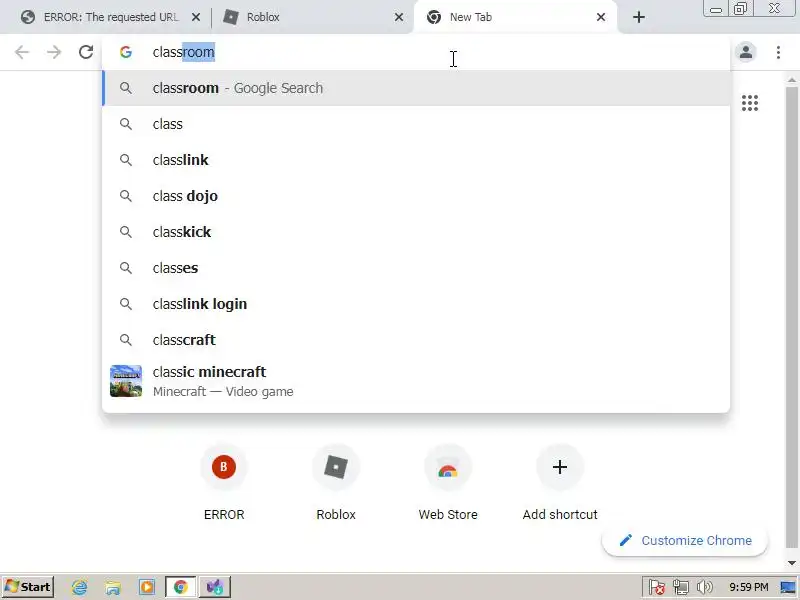
Task: Click Add shortcut plus tile
Action: point(560,483)
